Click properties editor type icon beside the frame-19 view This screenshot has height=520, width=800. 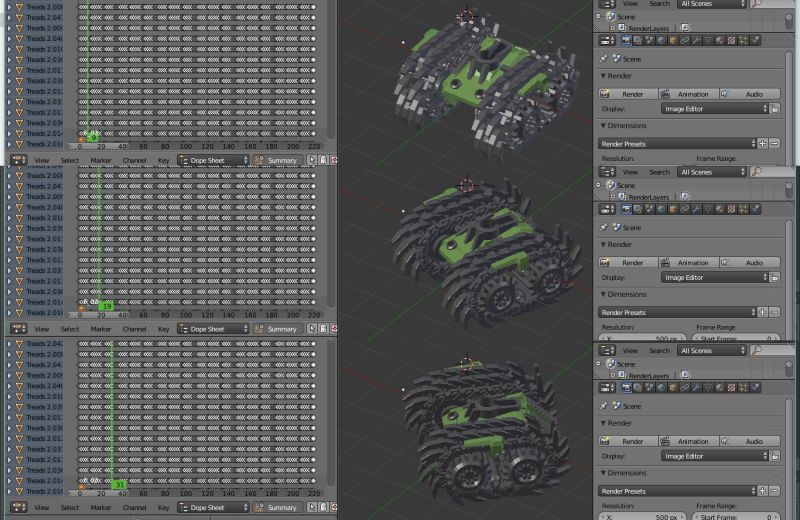click(x=607, y=209)
